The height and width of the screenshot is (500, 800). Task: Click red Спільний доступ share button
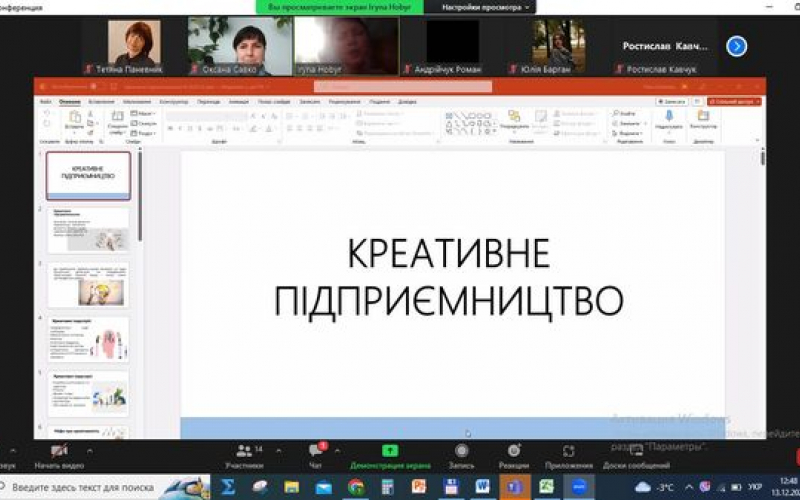(734, 102)
